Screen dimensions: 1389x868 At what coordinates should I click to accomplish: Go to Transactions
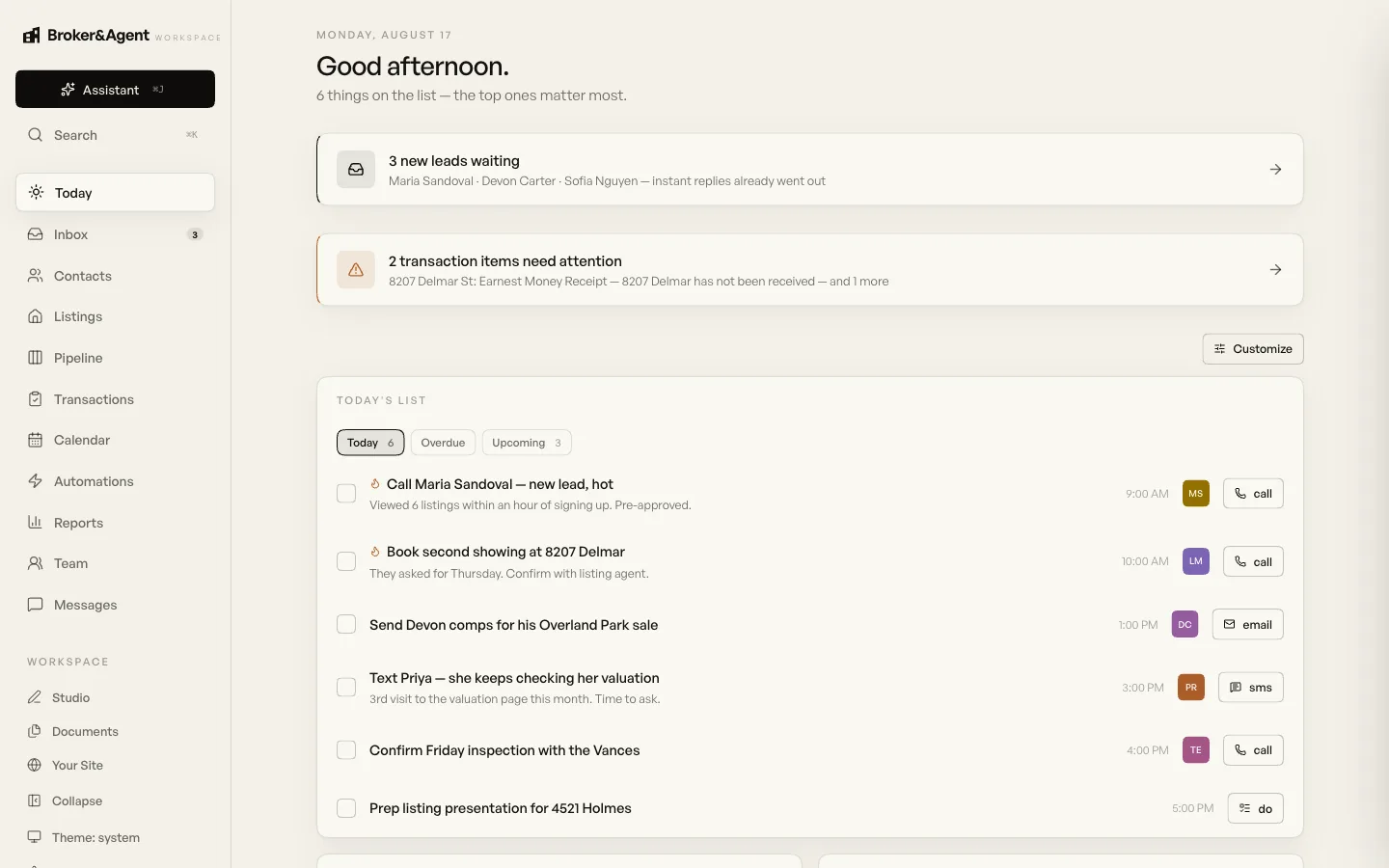point(115,399)
